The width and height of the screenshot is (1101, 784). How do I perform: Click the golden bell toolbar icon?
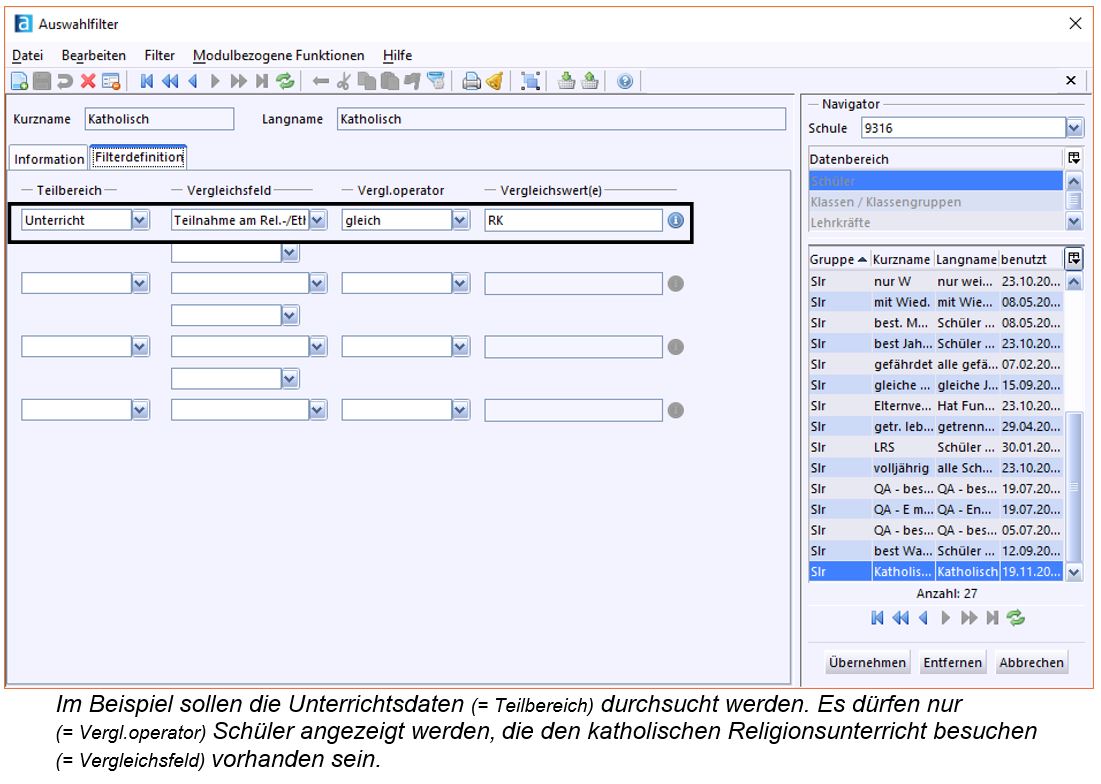[x=494, y=81]
